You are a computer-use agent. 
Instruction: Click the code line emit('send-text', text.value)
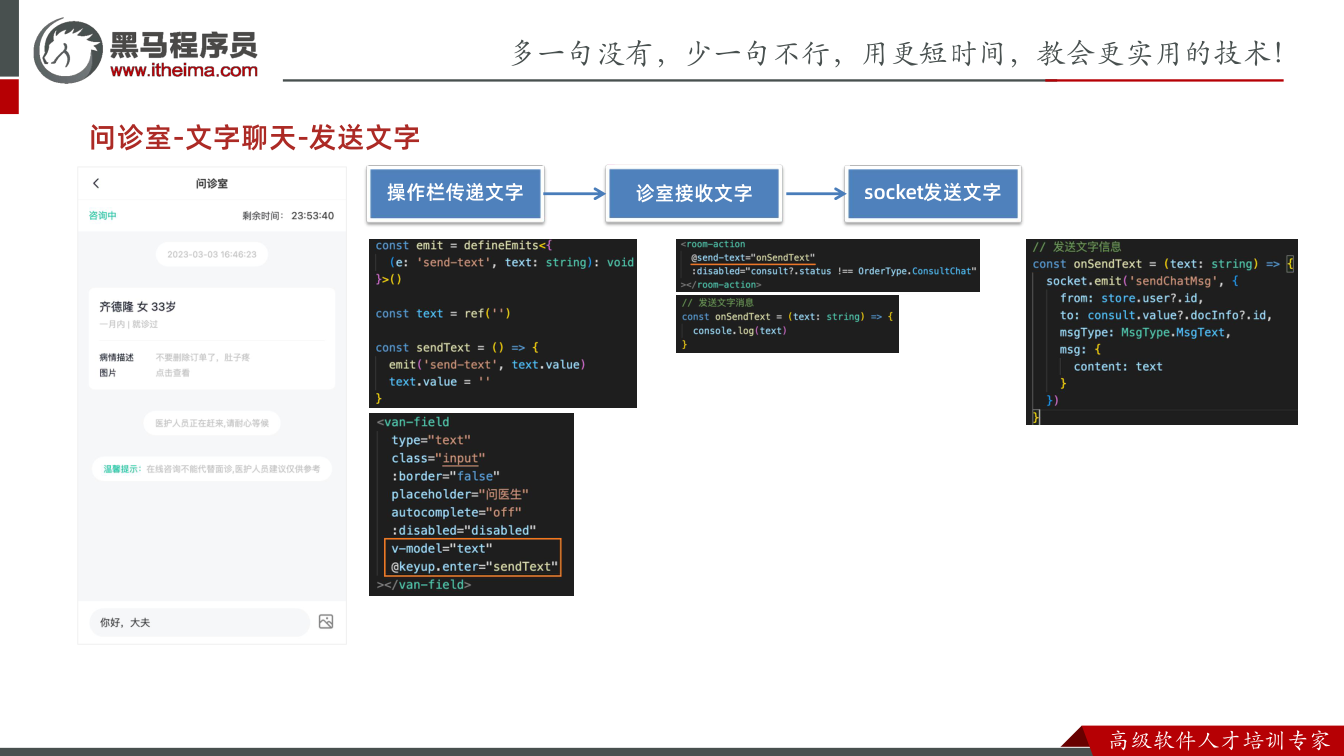point(487,365)
